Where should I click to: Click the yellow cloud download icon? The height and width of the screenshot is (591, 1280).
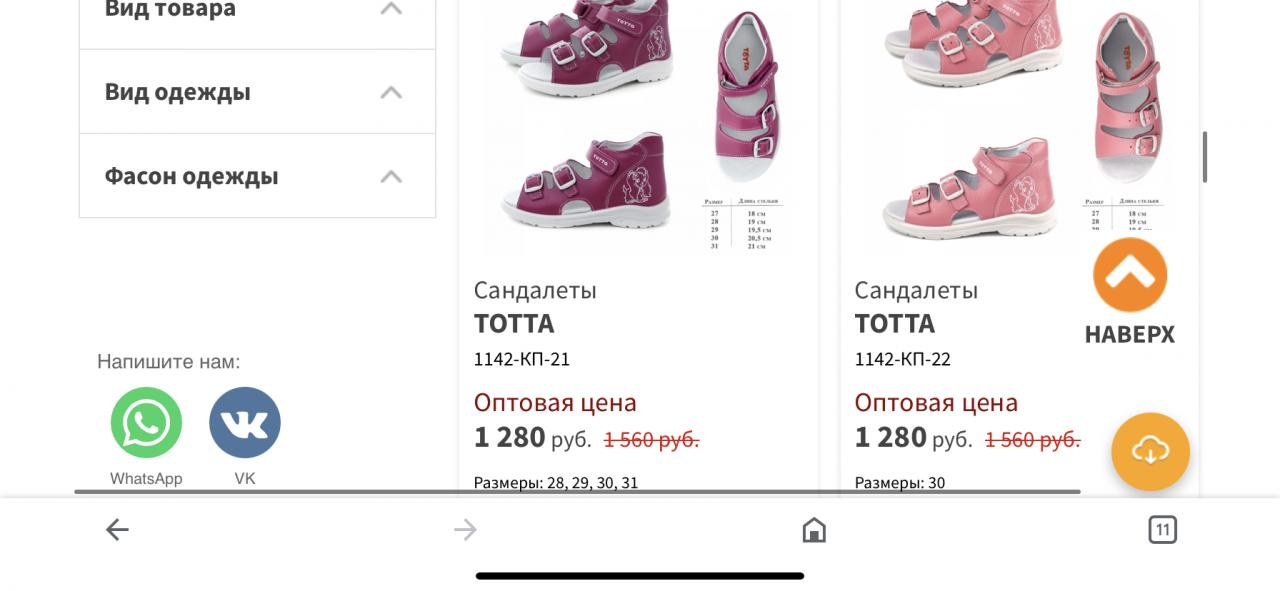click(x=1151, y=452)
